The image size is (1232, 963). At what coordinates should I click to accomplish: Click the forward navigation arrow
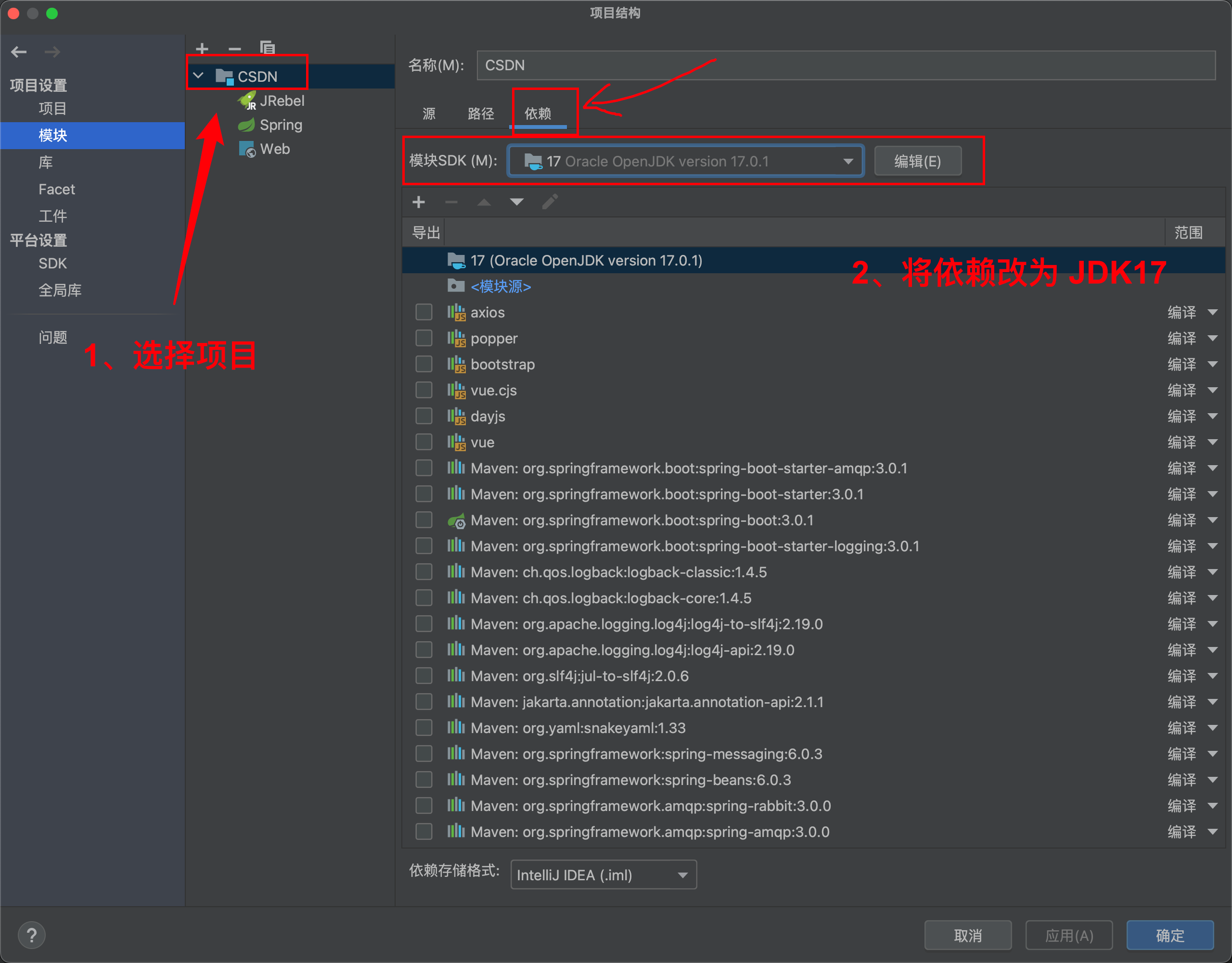52,52
